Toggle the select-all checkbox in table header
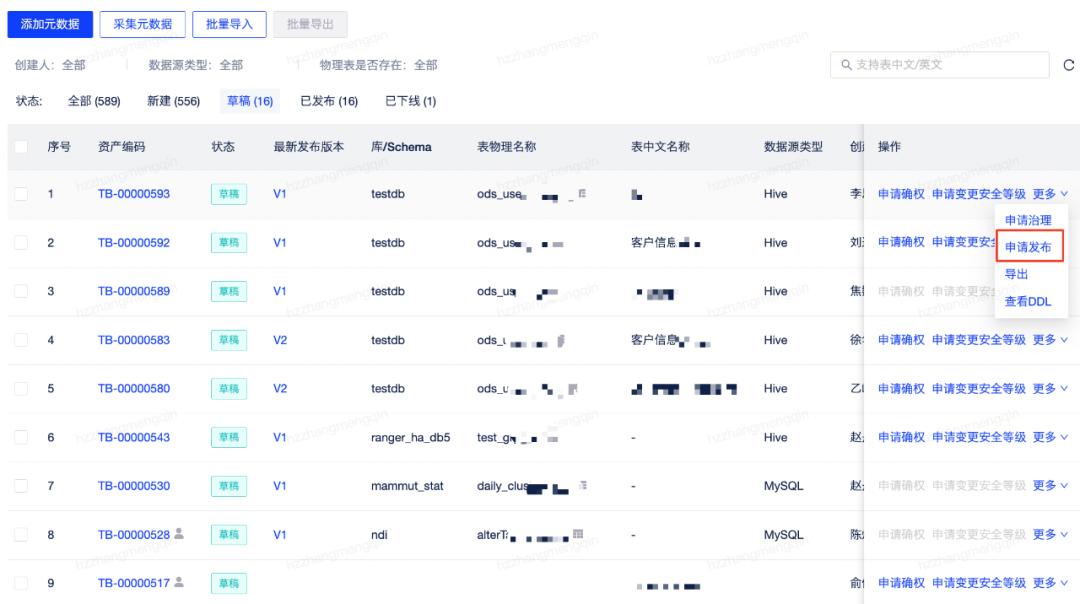This screenshot has width=1080, height=604. point(21,147)
